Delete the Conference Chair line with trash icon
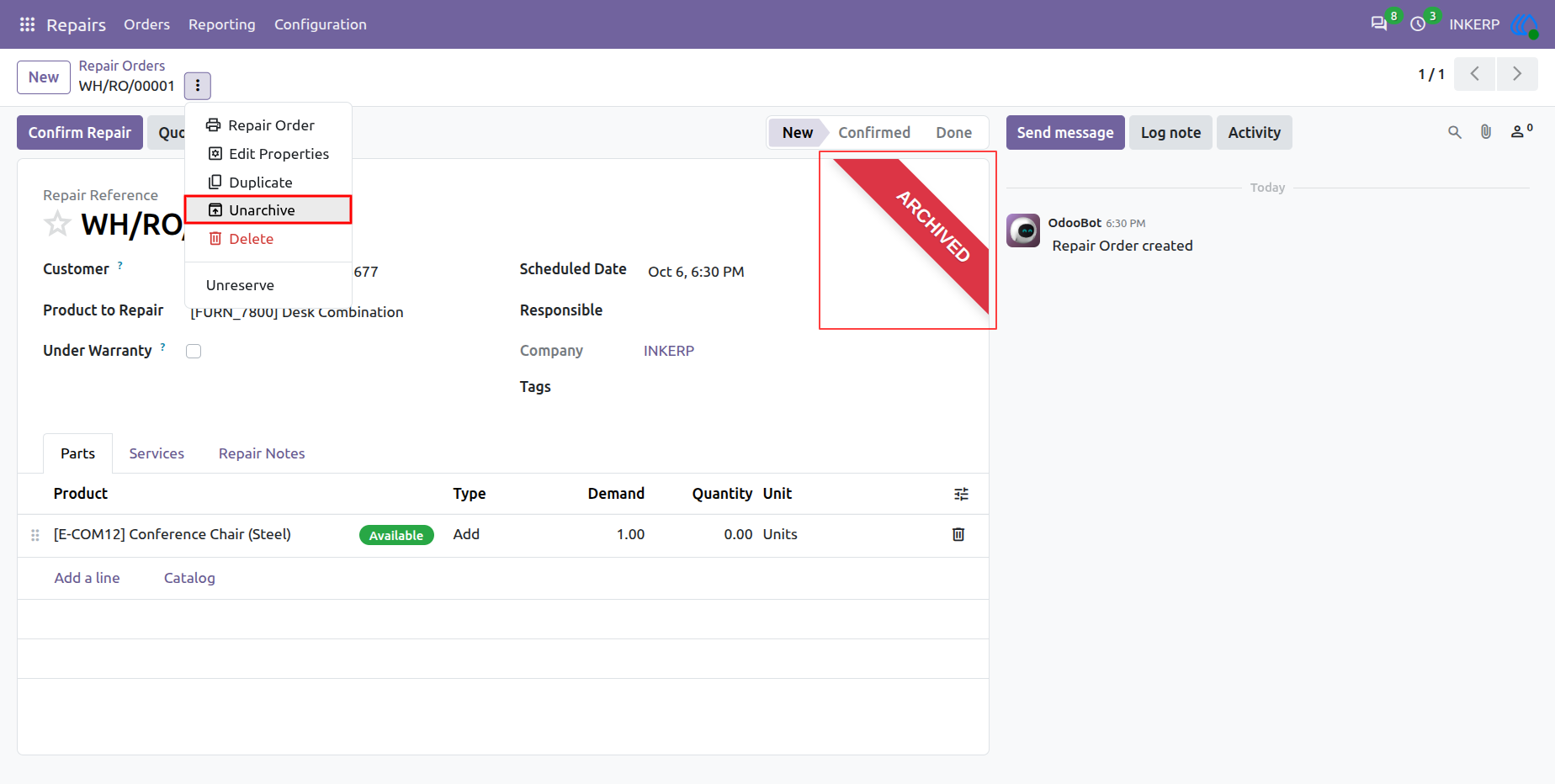 (x=958, y=534)
